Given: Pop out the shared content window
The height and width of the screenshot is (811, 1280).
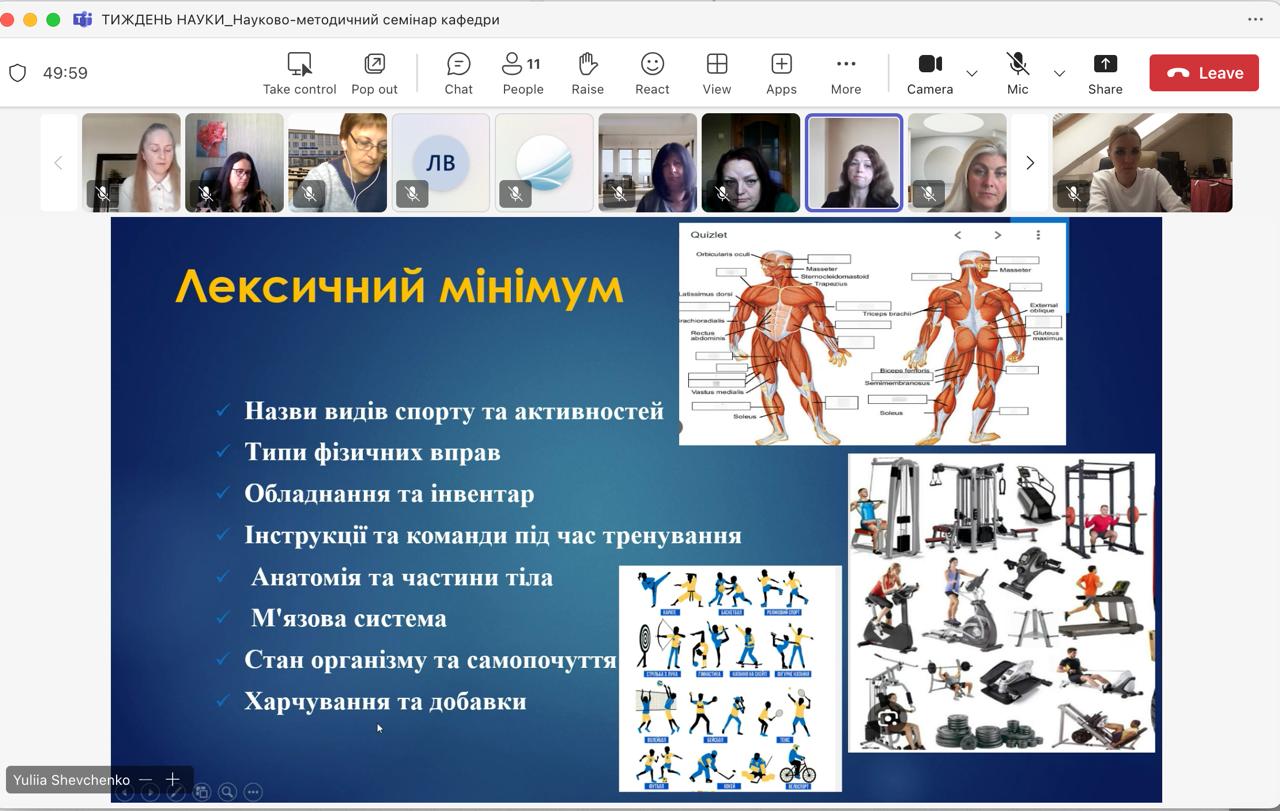Looking at the screenshot, I should pyautogui.click(x=374, y=73).
